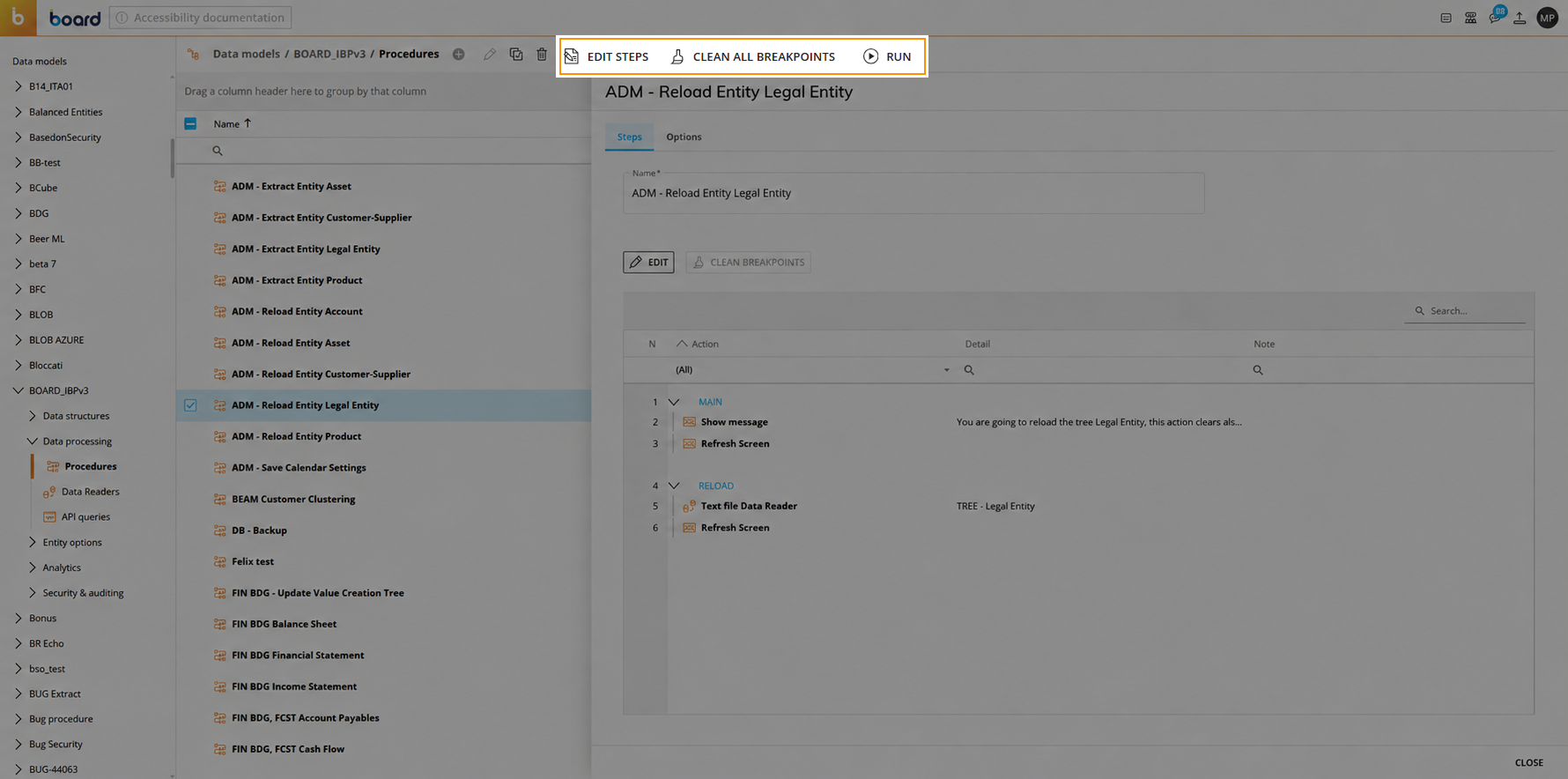The height and width of the screenshot is (779, 1568).
Task: Click the Note column filter search icon
Action: click(x=1258, y=370)
